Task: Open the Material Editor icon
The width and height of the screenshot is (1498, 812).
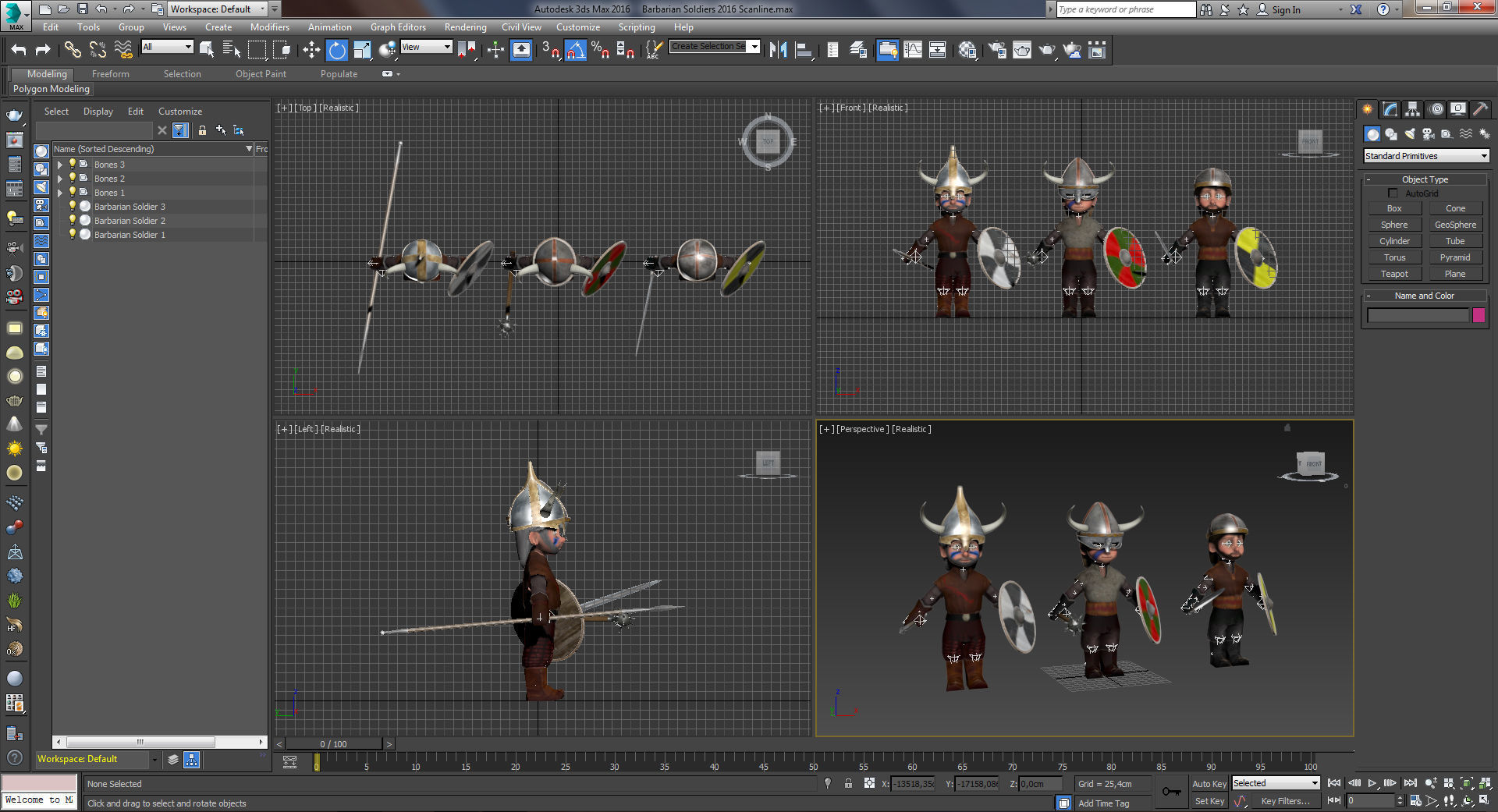Action: point(967,51)
